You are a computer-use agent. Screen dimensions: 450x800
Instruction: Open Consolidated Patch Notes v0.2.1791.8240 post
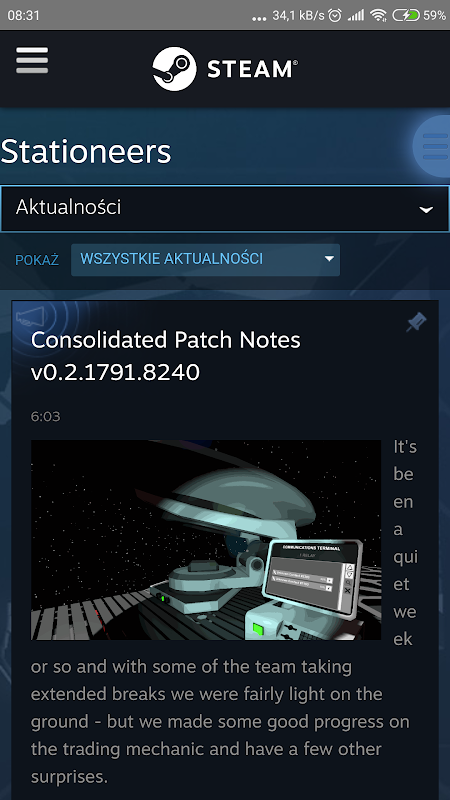166,356
